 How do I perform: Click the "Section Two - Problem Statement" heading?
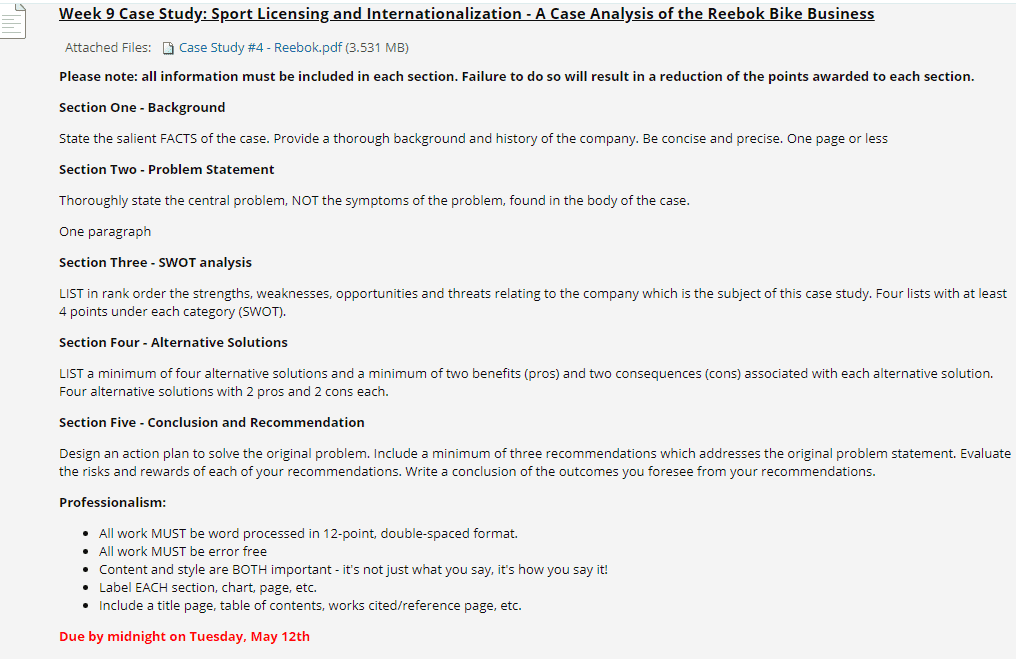click(166, 169)
